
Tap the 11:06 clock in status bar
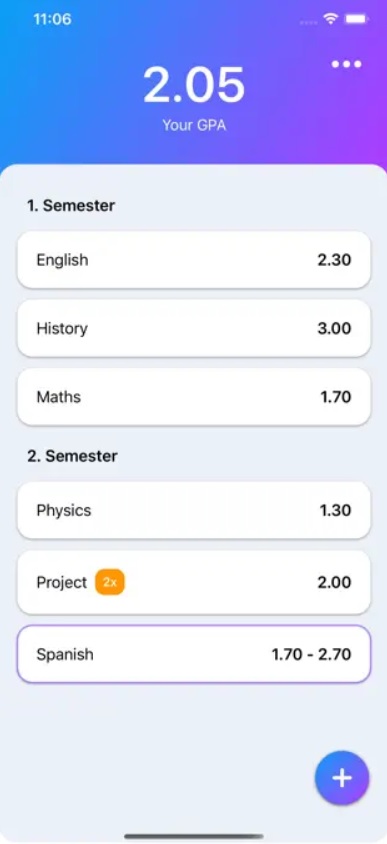(x=52, y=19)
